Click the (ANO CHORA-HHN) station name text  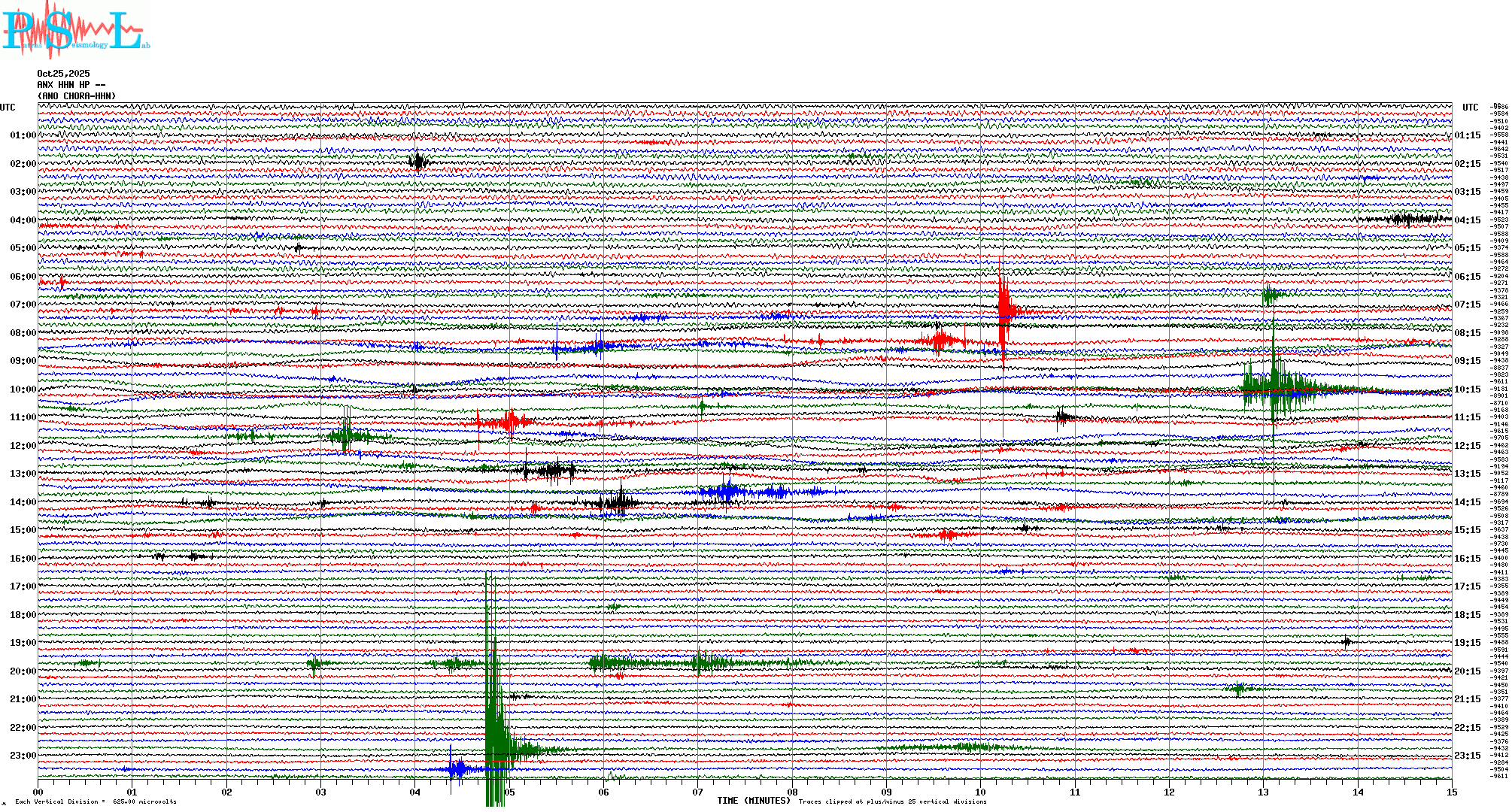pyautogui.click(x=77, y=96)
